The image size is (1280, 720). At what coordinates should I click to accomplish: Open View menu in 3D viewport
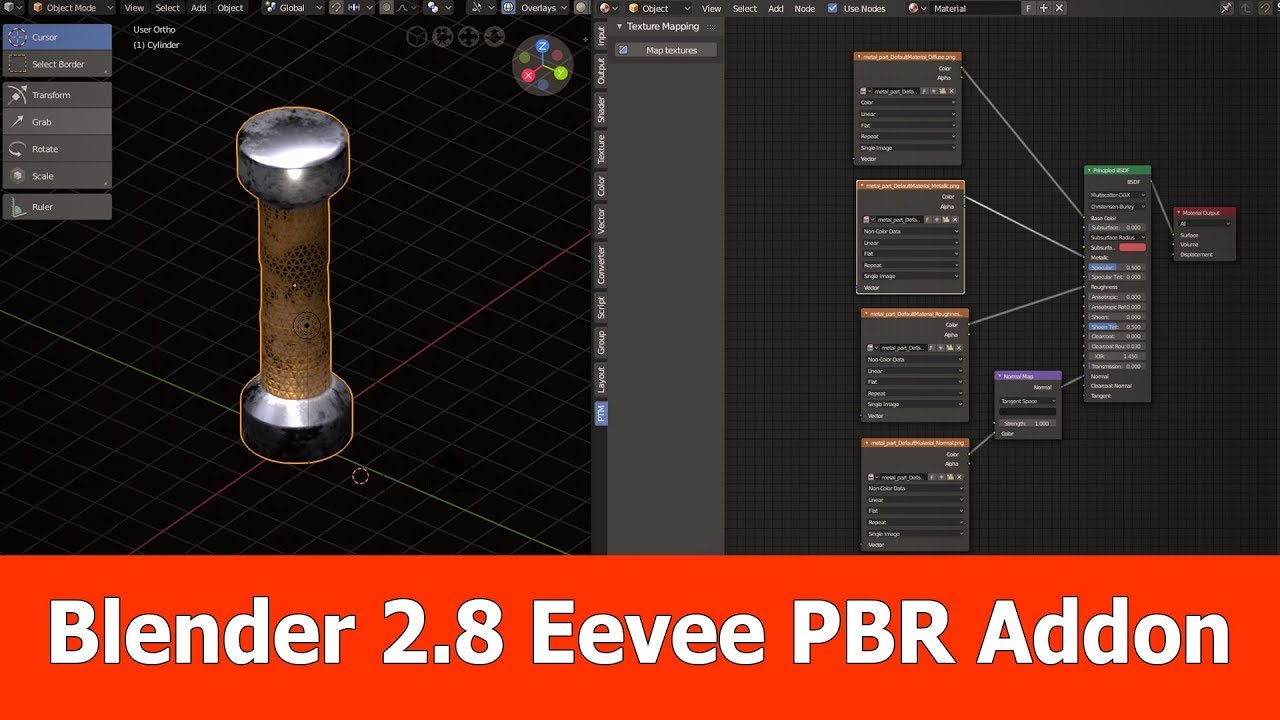[x=134, y=8]
